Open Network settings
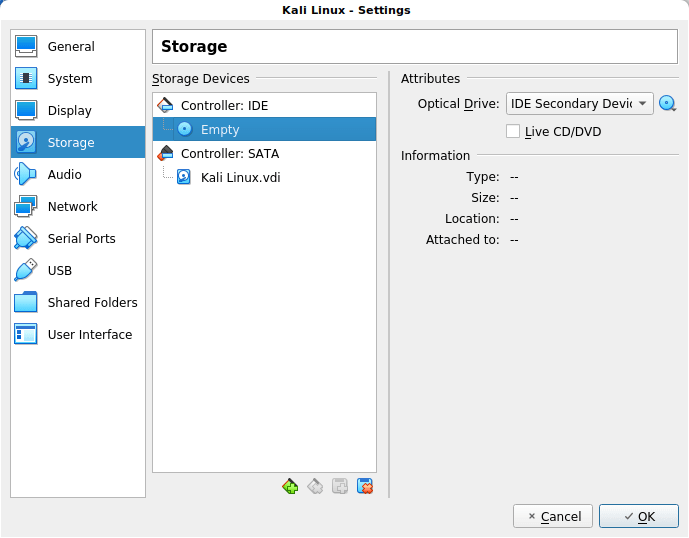 pyautogui.click(x=78, y=206)
